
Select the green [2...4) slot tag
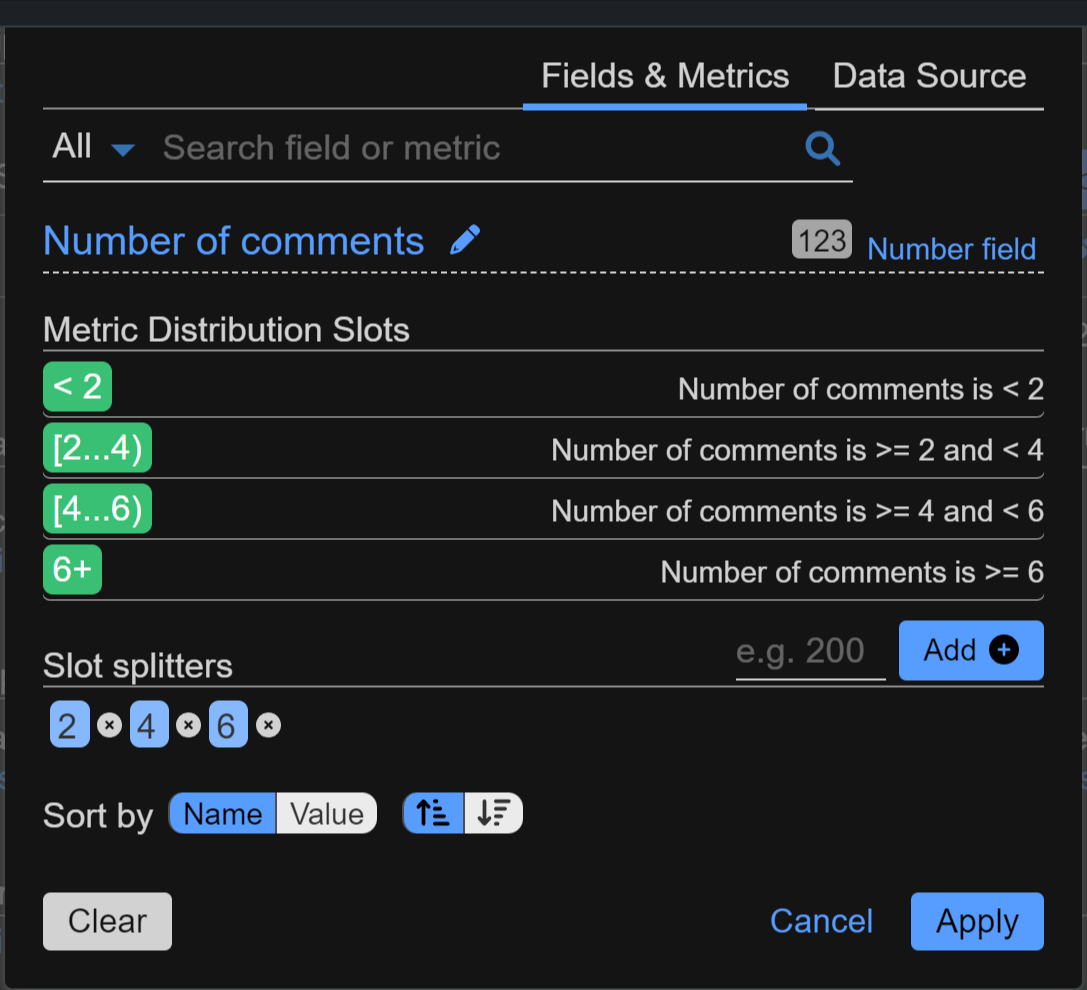97,449
